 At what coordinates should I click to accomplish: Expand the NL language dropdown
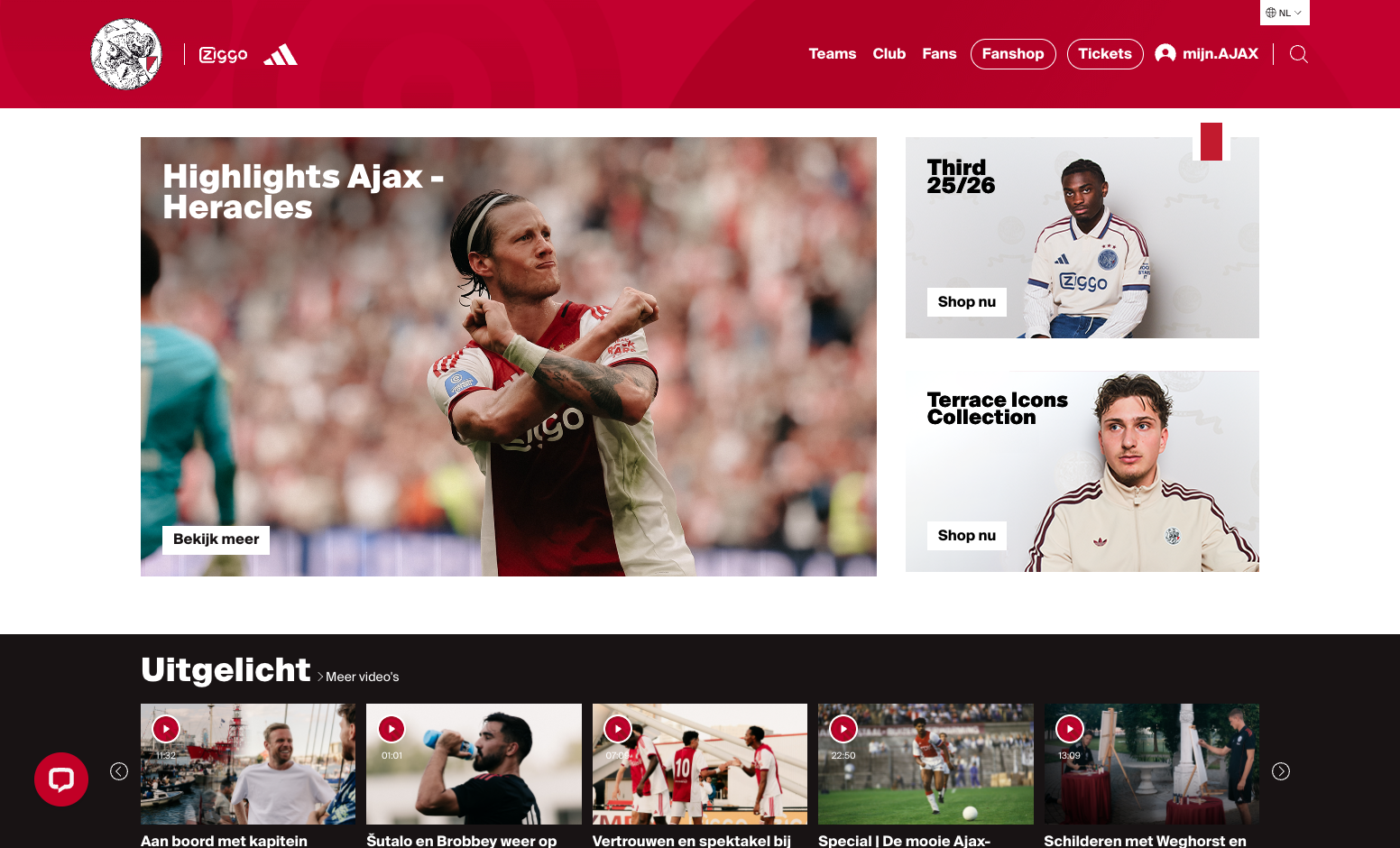(x=1285, y=13)
